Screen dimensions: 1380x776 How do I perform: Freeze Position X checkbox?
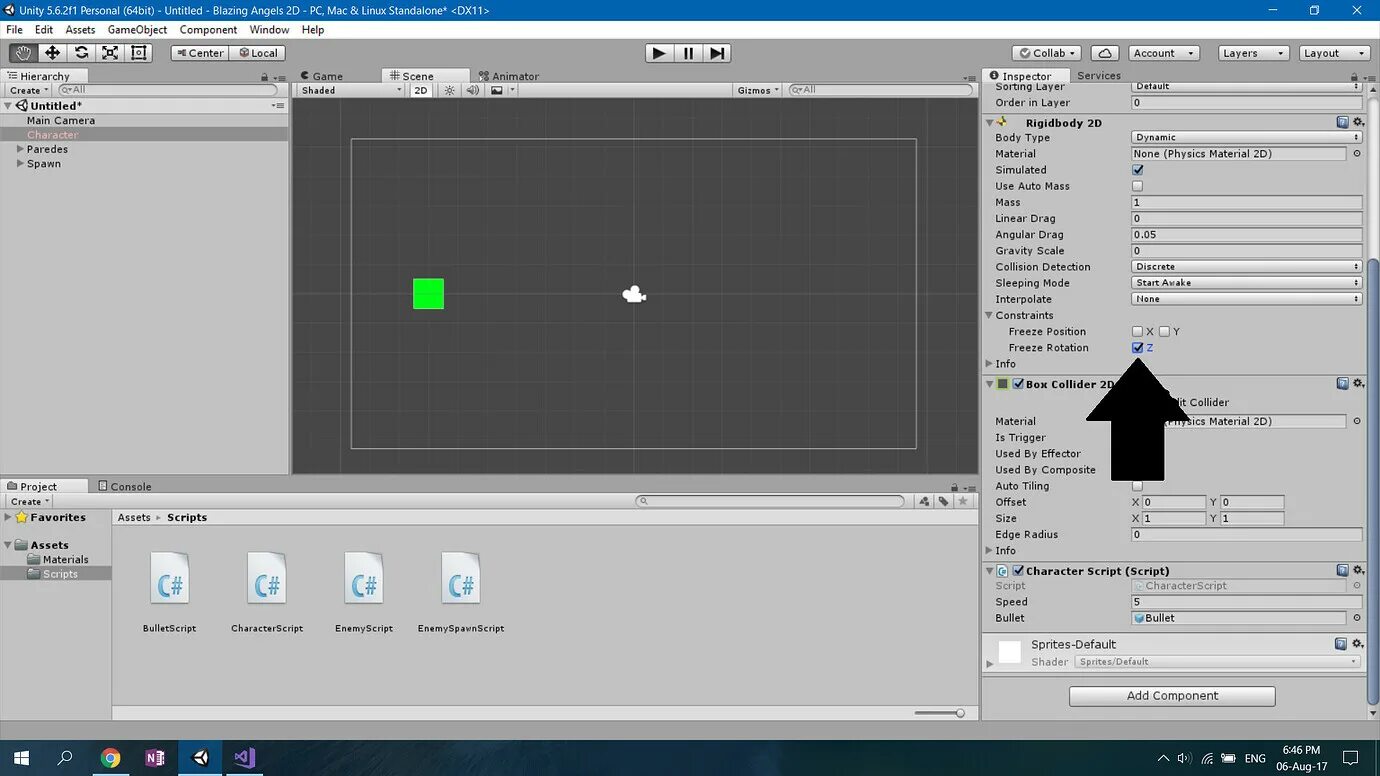[1137, 331]
